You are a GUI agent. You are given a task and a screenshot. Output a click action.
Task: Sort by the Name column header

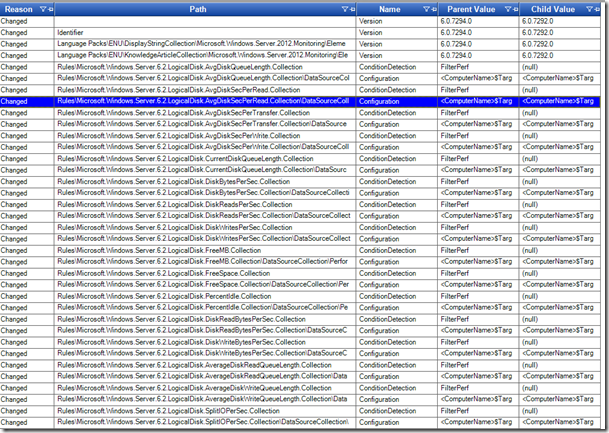390,9
